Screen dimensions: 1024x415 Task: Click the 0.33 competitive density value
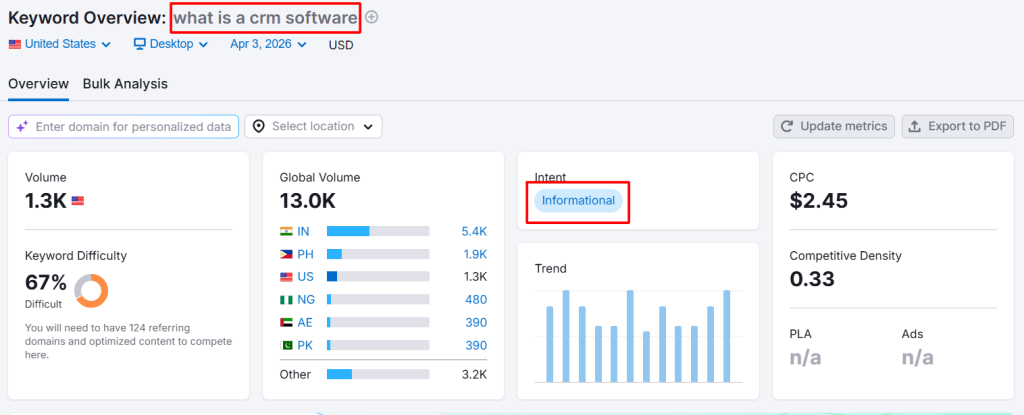(812, 279)
